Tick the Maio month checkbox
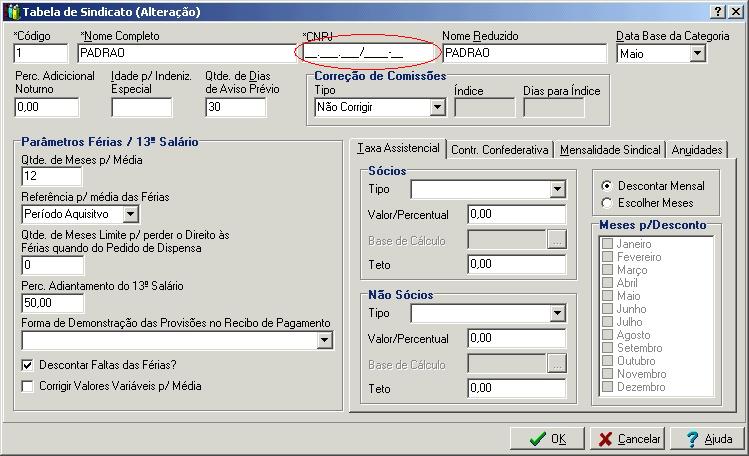 click(607, 296)
